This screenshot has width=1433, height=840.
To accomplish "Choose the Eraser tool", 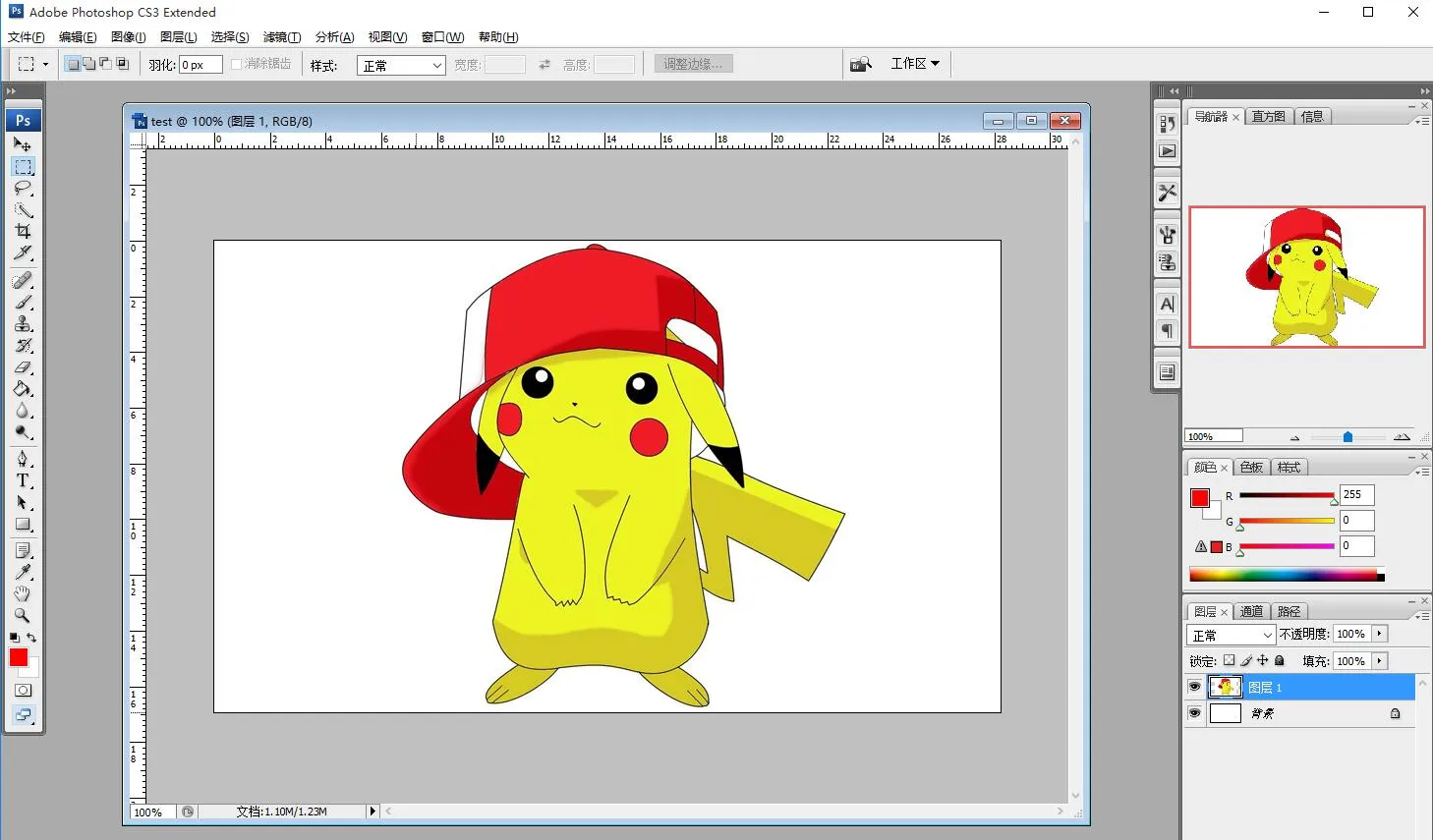I will tap(23, 367).
